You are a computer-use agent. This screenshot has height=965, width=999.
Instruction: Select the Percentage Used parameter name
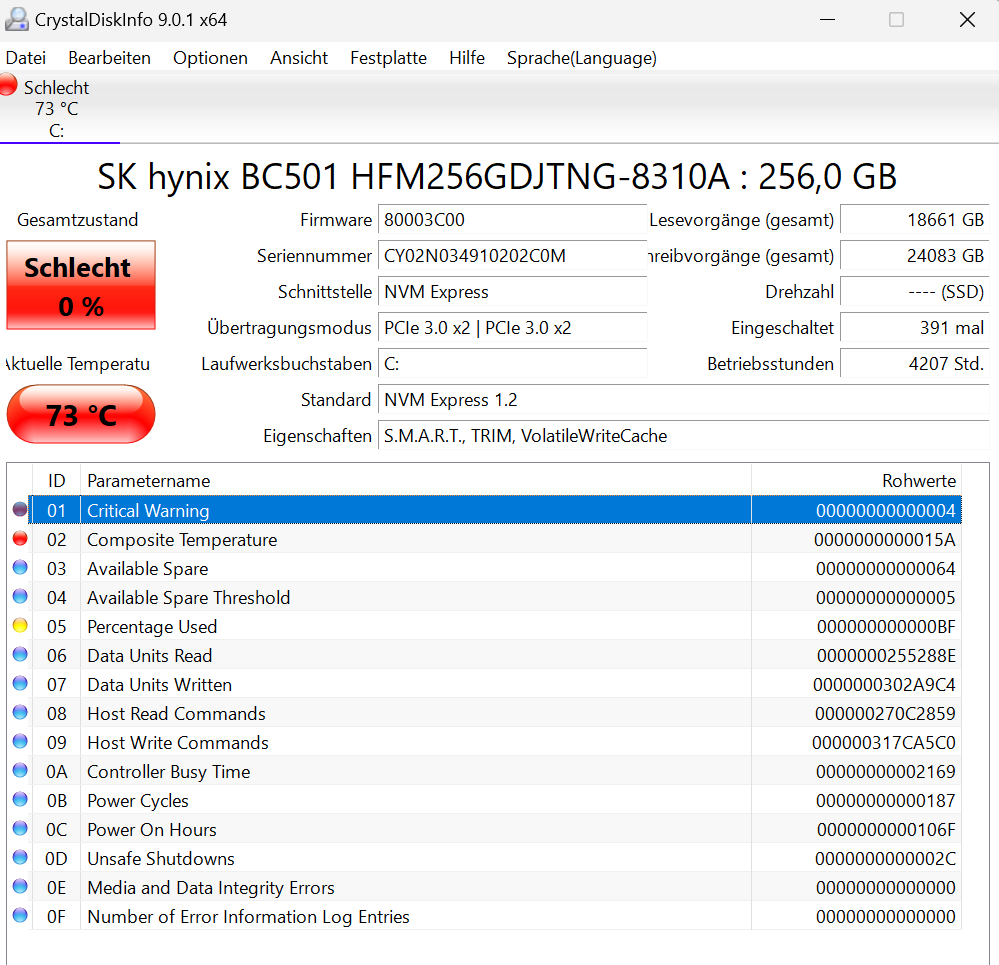pos(152,627)
